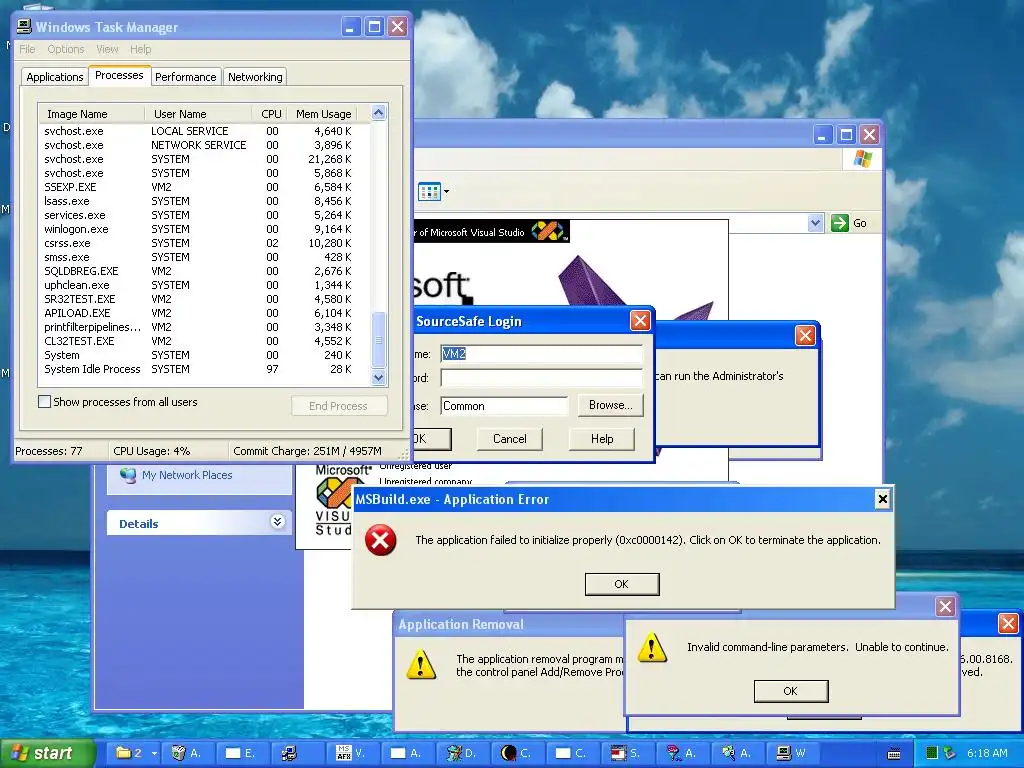Screen dimensions: 1024x768
Task: Switch to the Performance tab
Action: click(x=185, y=77)
